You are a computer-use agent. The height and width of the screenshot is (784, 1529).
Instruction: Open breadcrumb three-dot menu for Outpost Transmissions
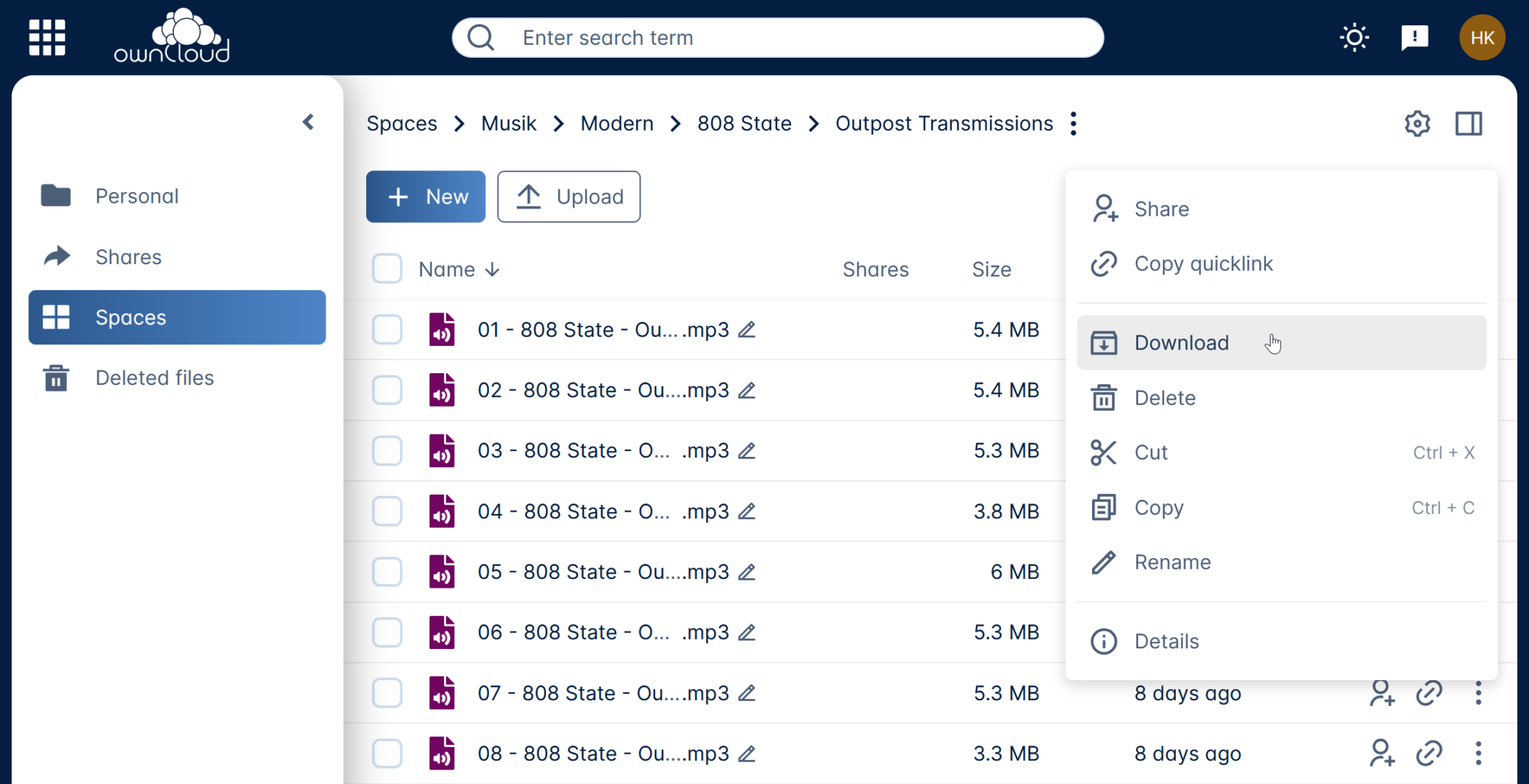tap(1074, 123)
